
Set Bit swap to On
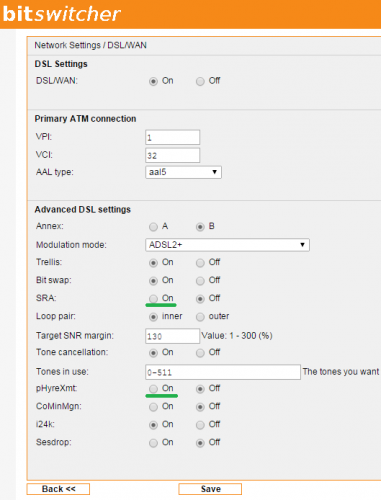pyautogui.click(x=153, y=281)
